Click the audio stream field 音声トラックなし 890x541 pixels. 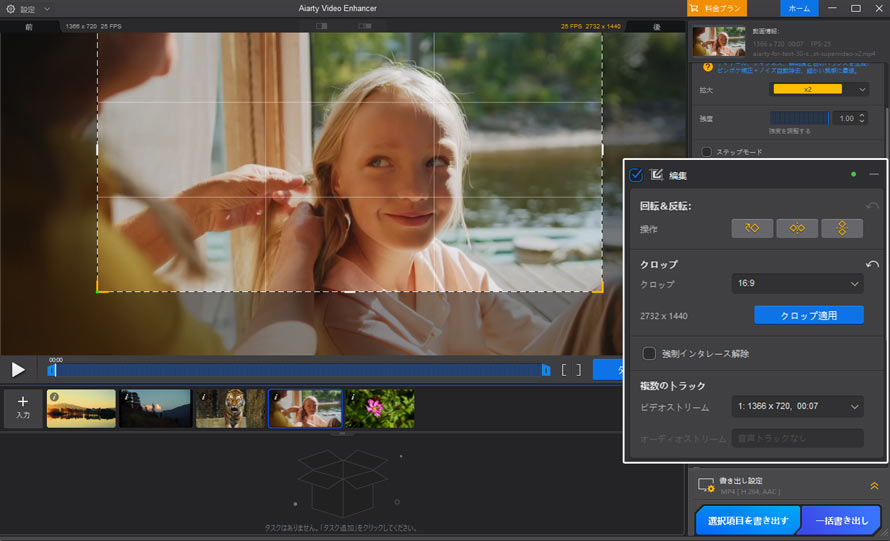coord(797,438)
